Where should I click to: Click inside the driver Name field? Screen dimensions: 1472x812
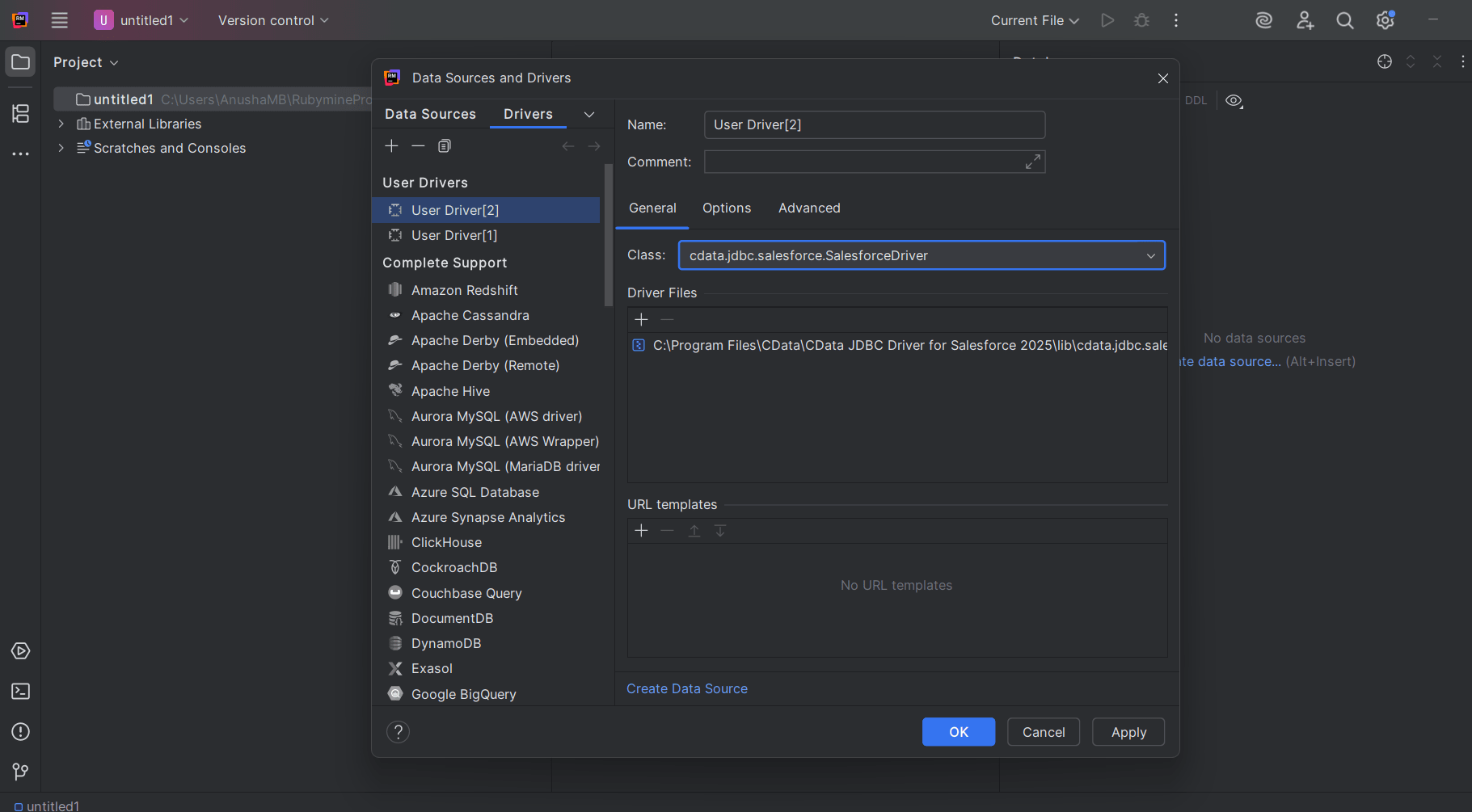874,124
